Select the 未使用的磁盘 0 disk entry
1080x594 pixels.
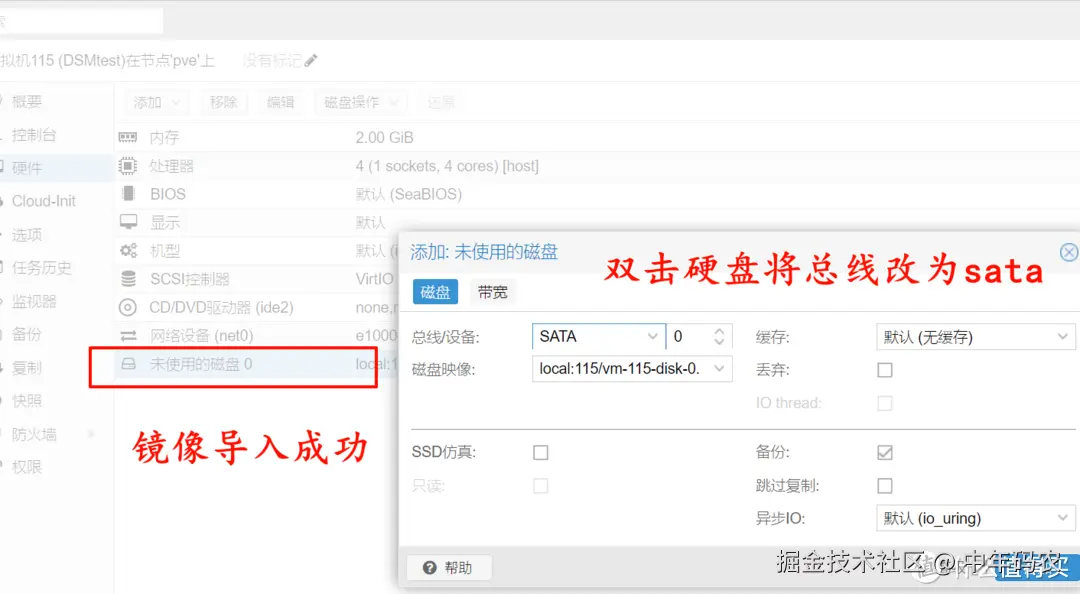click(200, 364)
